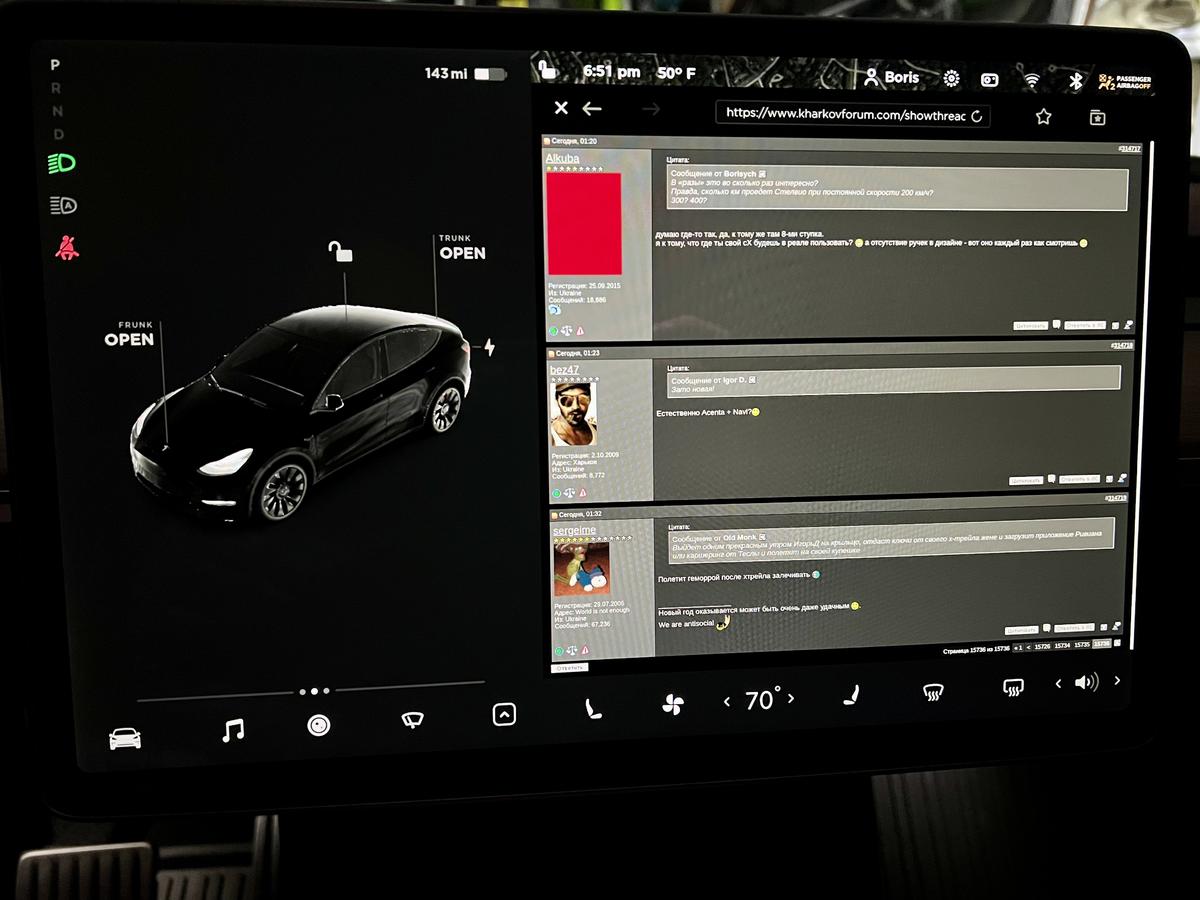Tap the dashcam icon in status bar
The image size is (1200, 900).
click(x=989, y=80)
